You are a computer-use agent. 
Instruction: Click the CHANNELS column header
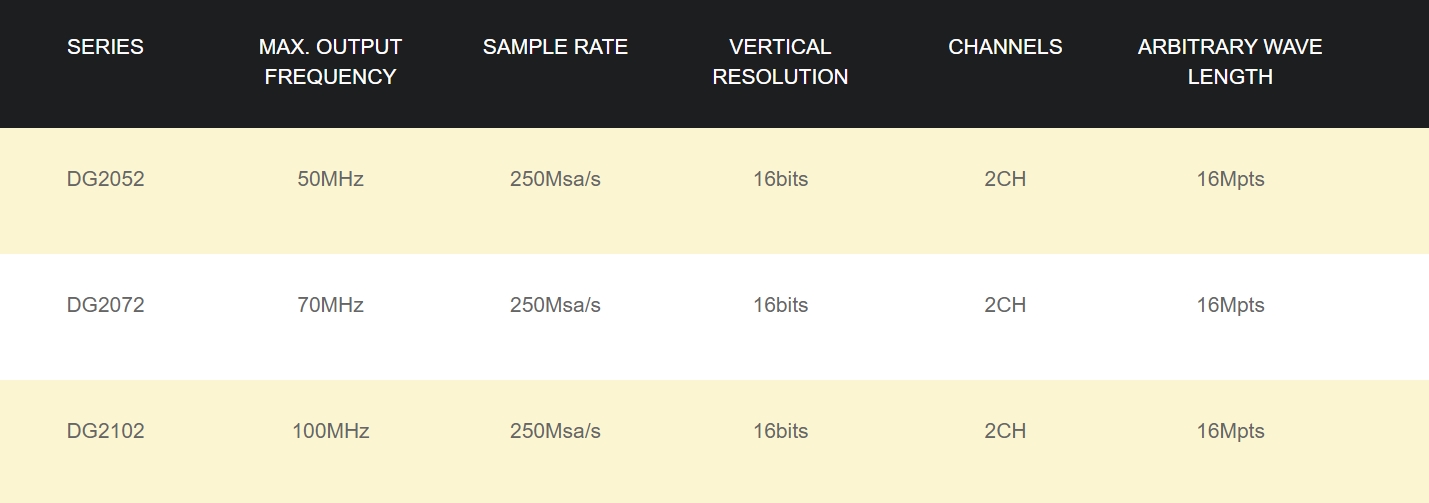[x=1005, y=47]
